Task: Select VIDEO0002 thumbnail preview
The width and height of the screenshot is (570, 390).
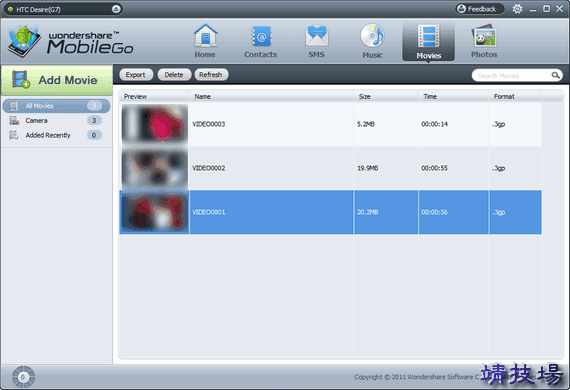Action: tap(154, 168)
